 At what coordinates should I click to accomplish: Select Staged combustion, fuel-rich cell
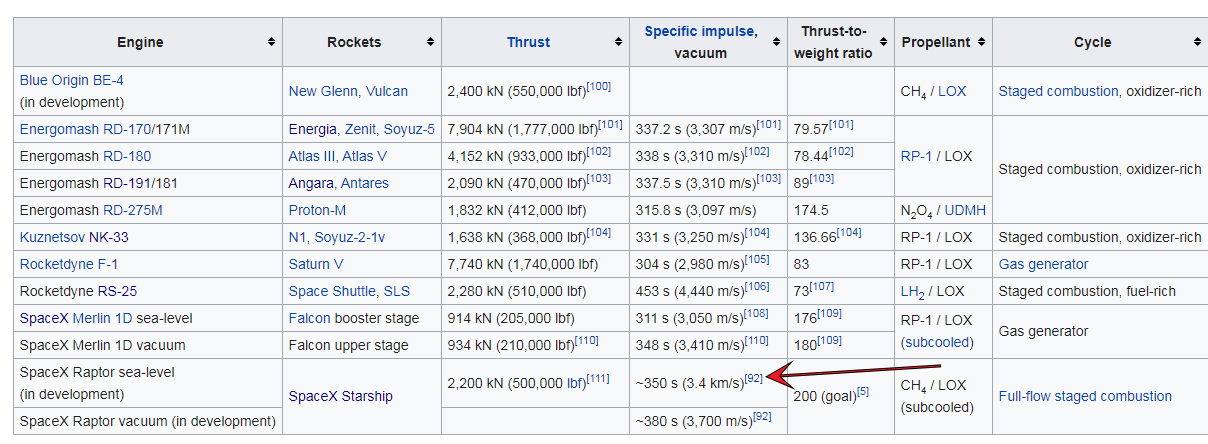(1101, 291)
